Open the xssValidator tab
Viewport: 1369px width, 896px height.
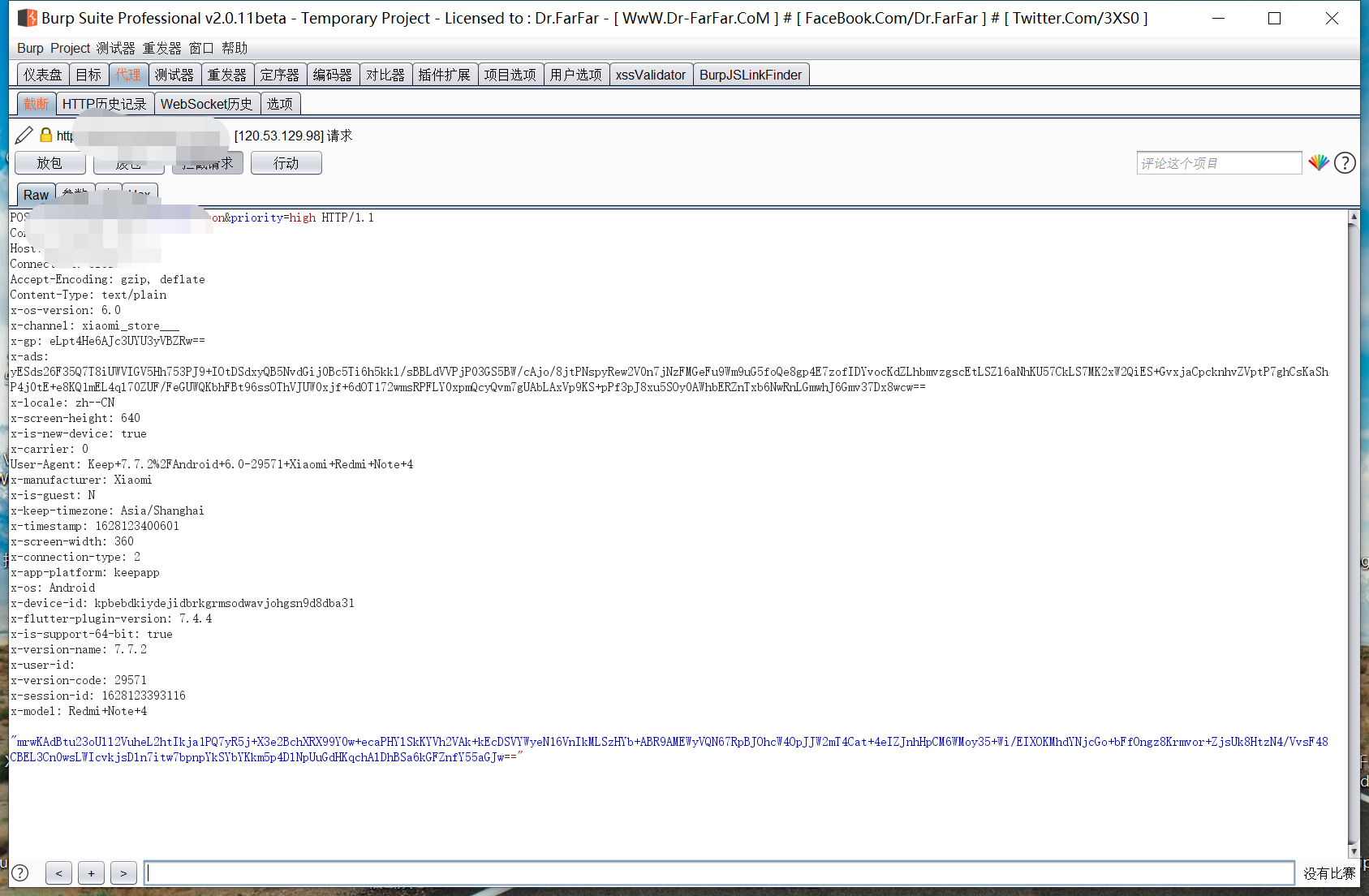(x=651, y=75)
